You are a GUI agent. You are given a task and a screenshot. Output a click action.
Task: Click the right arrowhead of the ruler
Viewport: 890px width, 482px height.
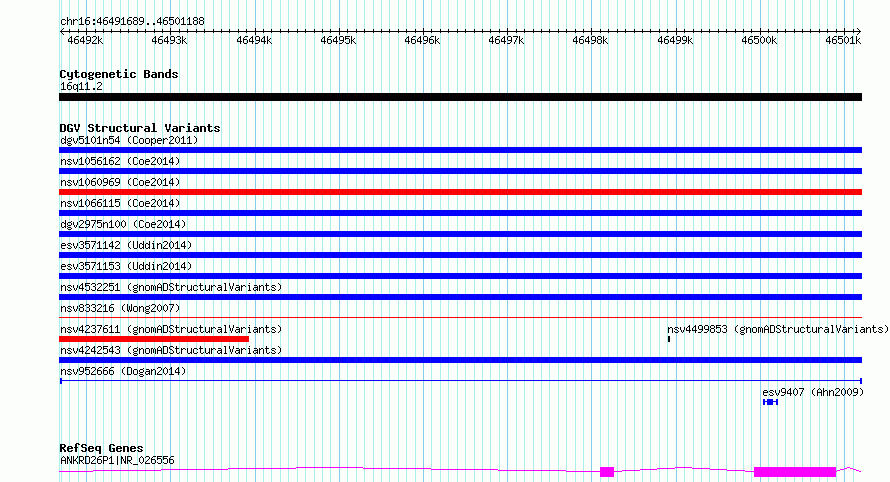[x=859, y=31]
